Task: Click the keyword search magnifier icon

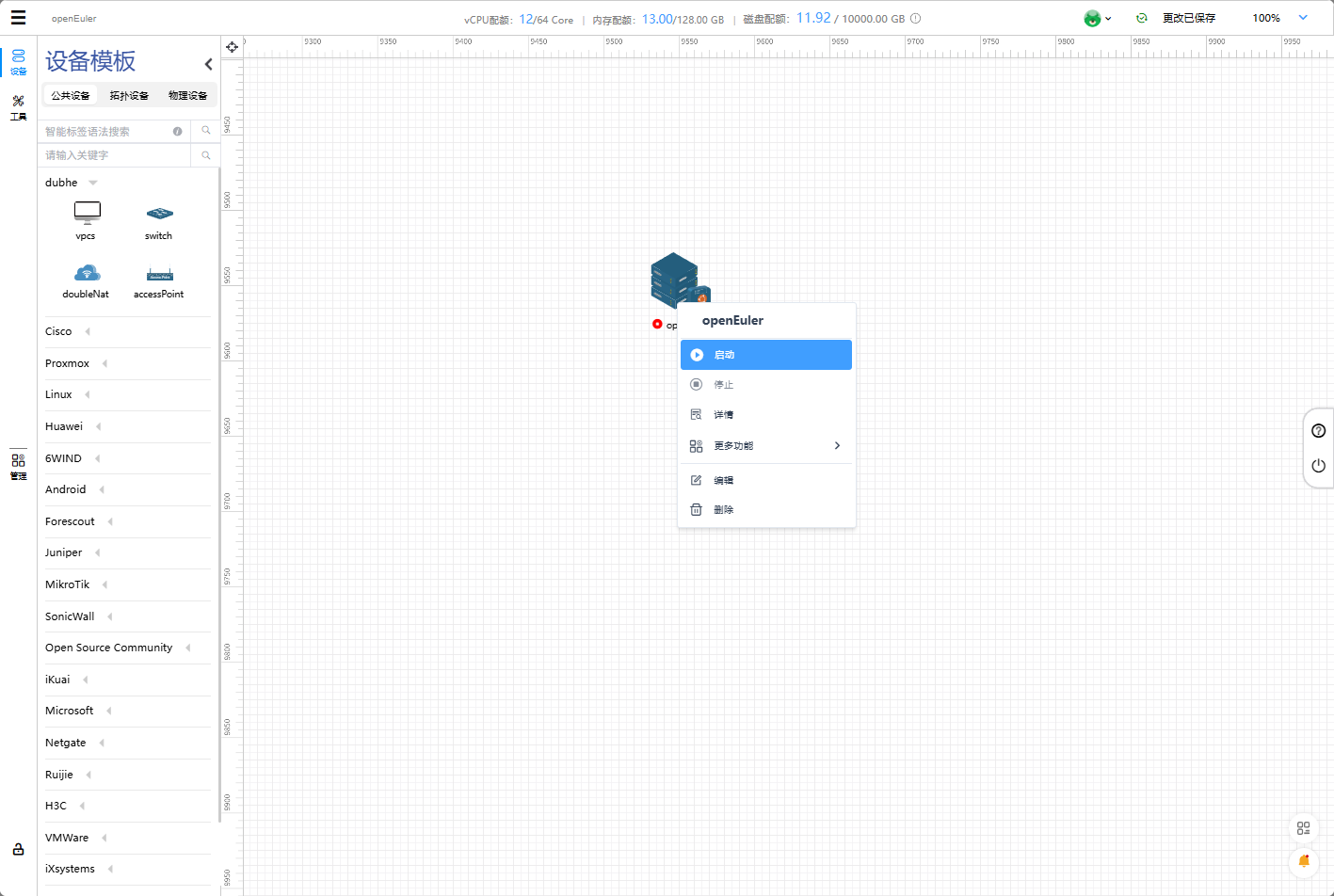Action: point(206,155)
